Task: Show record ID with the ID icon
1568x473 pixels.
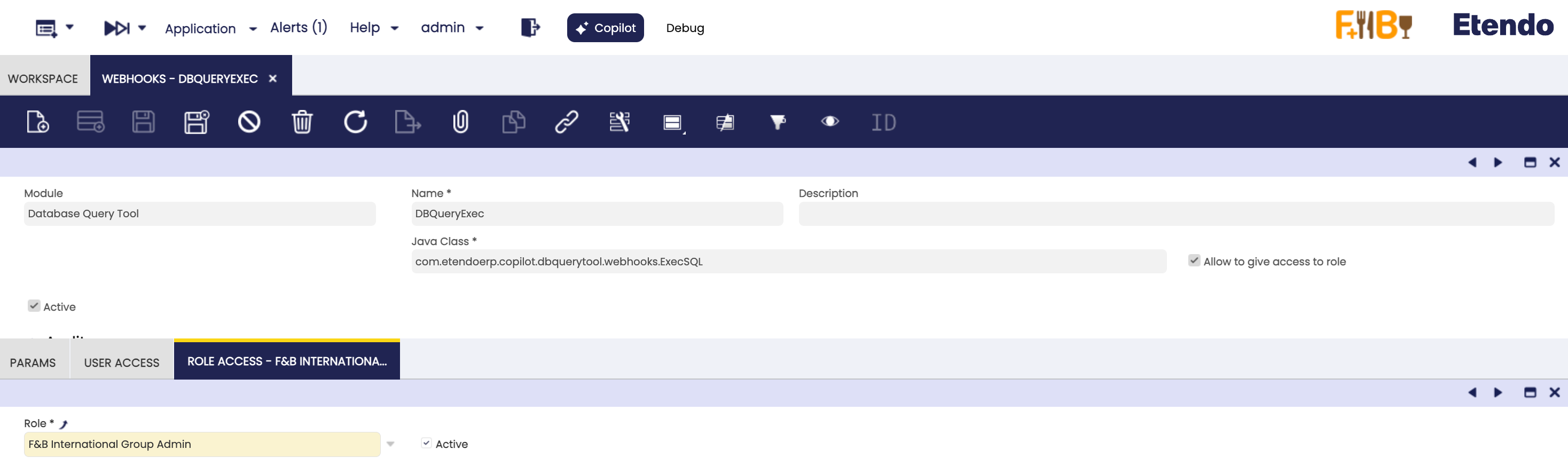Action: (884, 122)
